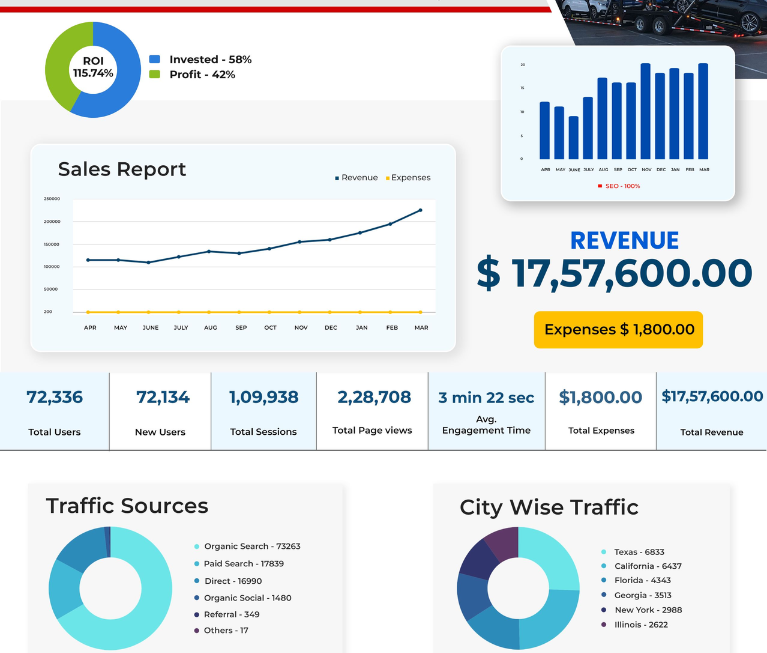Open the Total Users 72,336 tile
Screen dimensions: 767x653
54,411
